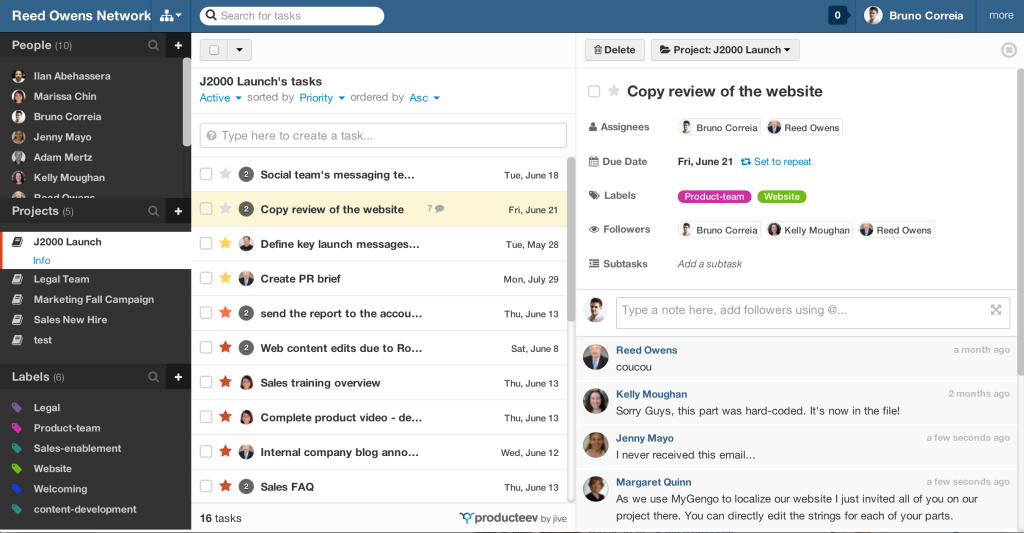The image size is (1024, 533).
Task: Search people using the magnifier icon
Action: pyautogui.click(x=153, y=45)
